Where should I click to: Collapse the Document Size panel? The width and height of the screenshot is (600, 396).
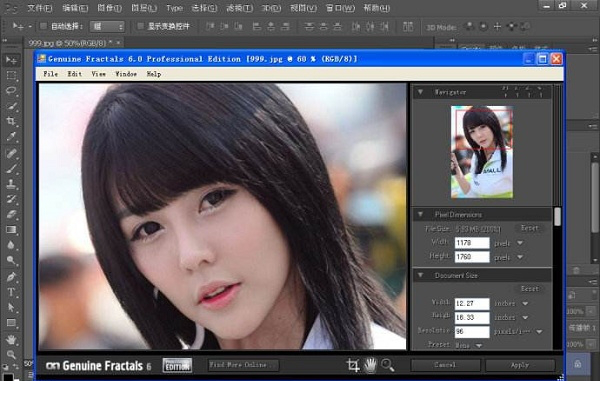420,275
